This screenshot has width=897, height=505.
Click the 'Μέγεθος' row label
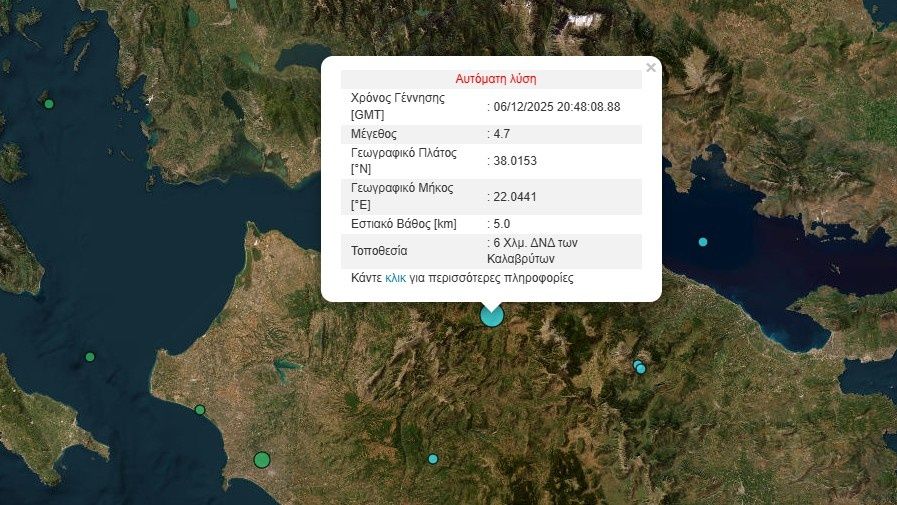point(374,133)
